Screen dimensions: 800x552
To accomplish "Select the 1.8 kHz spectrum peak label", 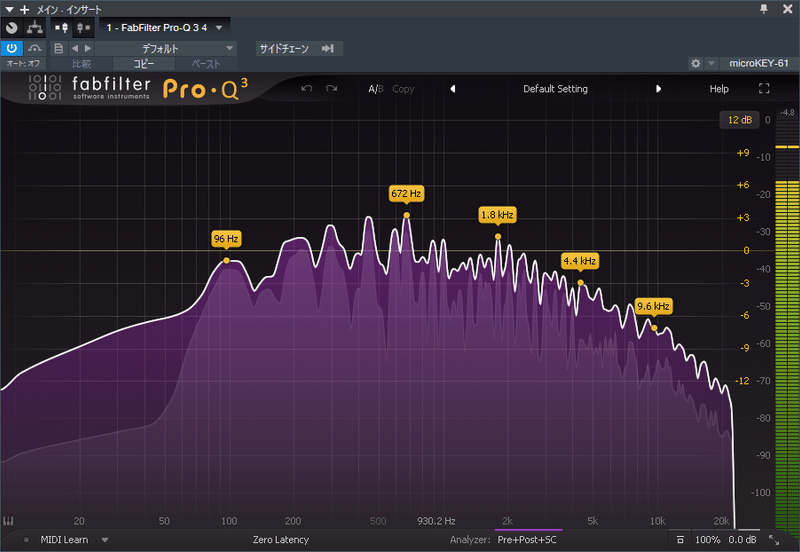I will (x=497, y=215).
